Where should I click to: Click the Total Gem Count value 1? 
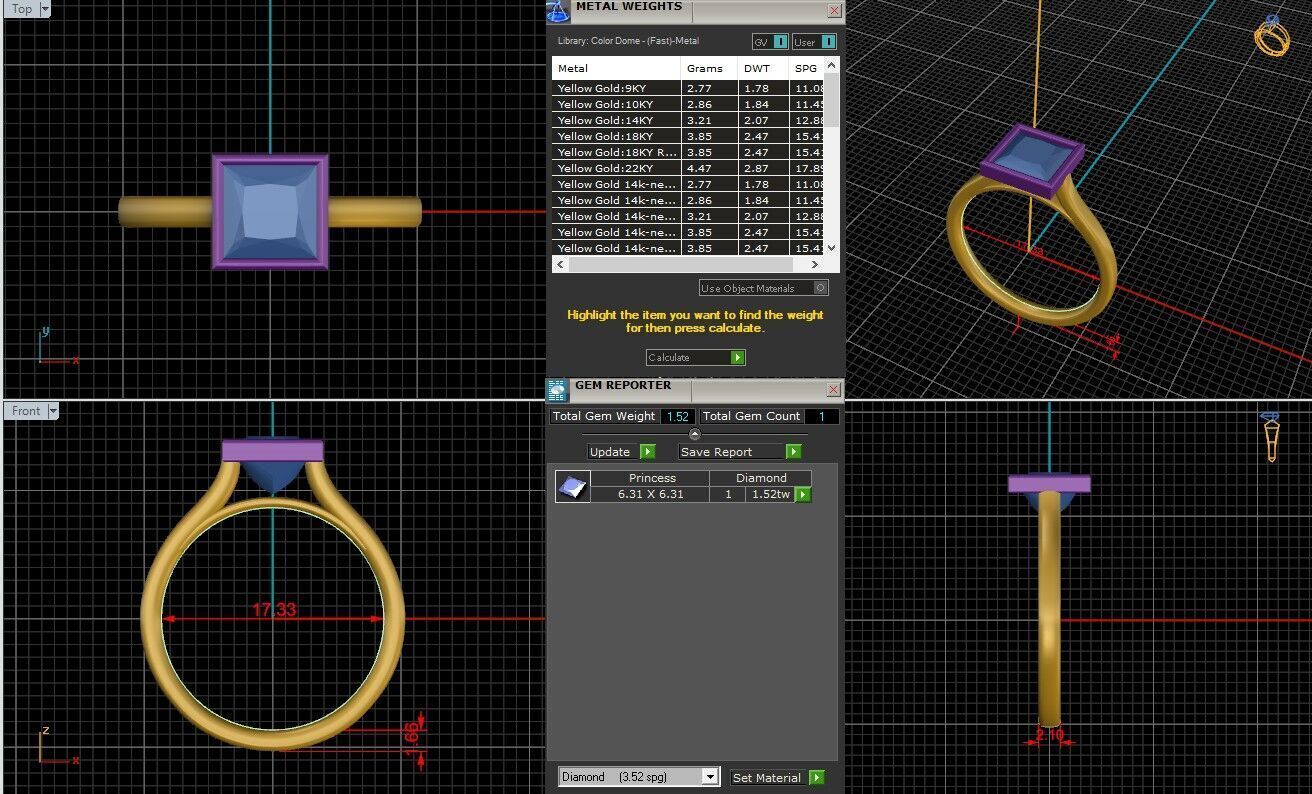coord(821,416)
